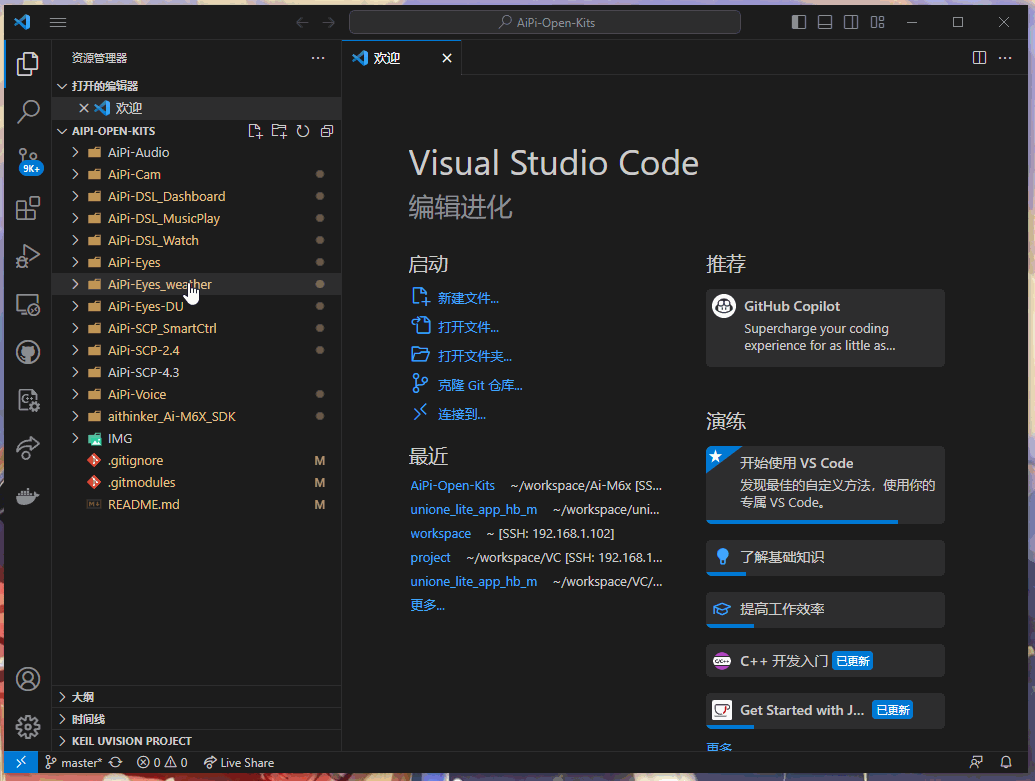Toggle the bottom panel

click(x=825, y=22)
